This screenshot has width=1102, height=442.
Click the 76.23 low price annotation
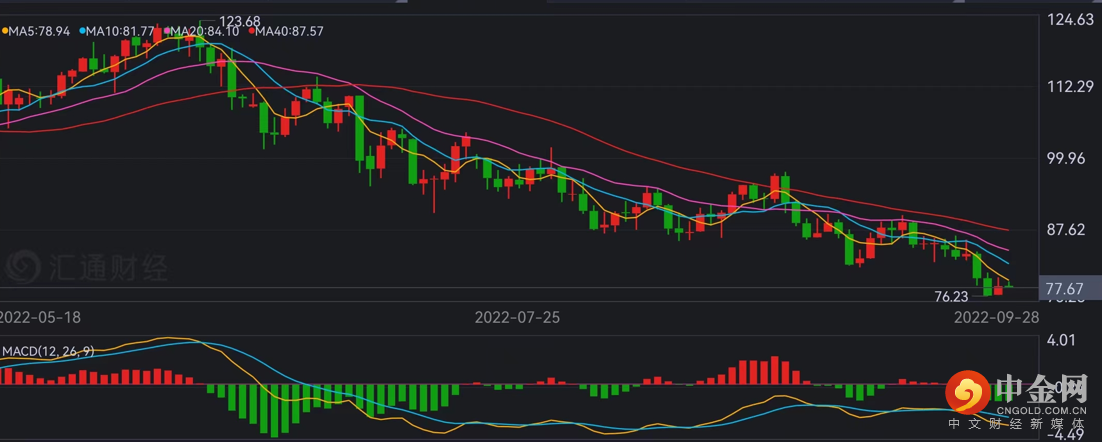pos(951,297)
